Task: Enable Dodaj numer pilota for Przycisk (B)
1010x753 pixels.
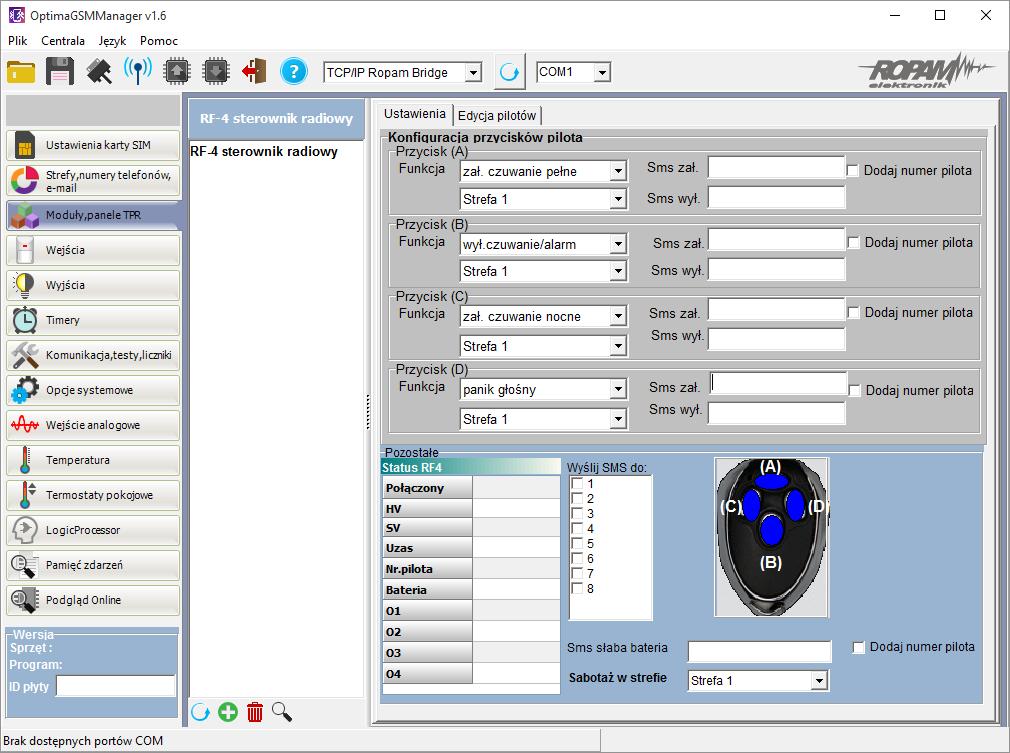Action: 854,243
